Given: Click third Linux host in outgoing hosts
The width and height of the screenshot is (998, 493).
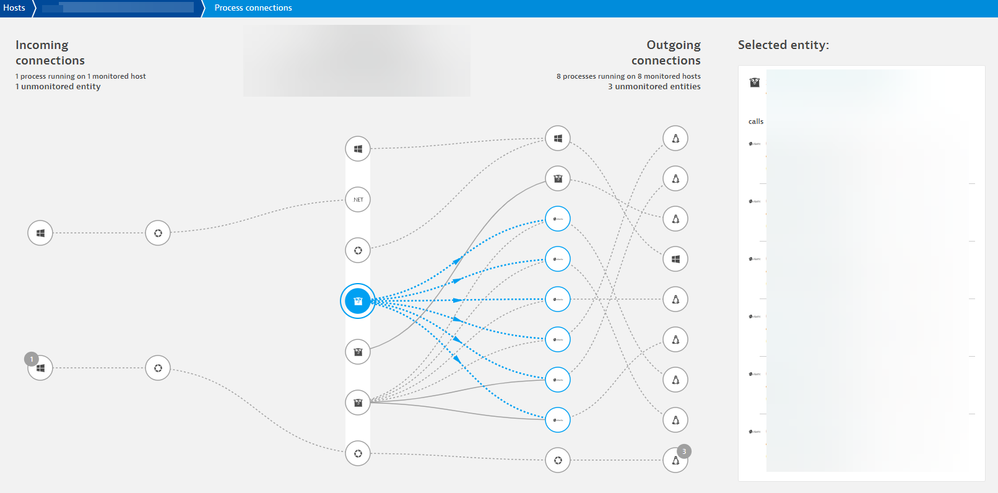Looking at the screenshot, I should point(675,219).
